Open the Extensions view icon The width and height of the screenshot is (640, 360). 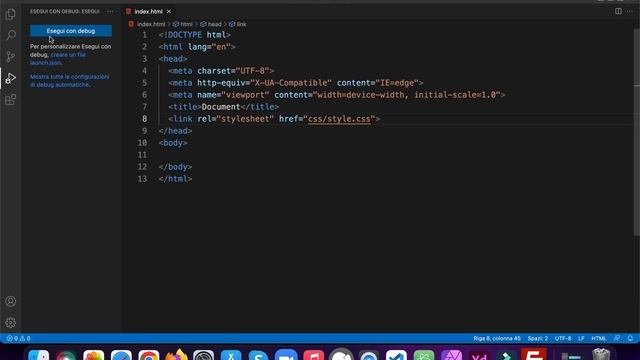pyautogui.click(x=11, y=100)
